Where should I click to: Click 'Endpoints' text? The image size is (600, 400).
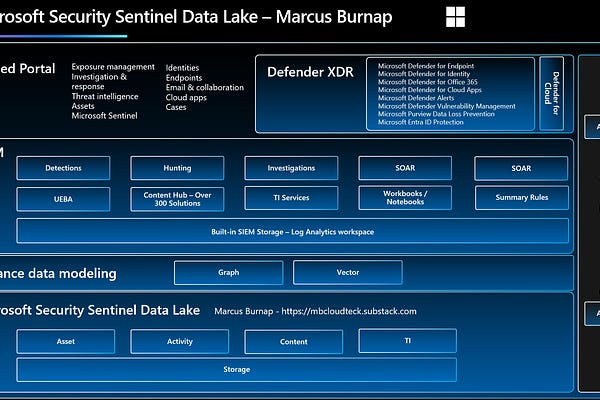tap(184, 78)
